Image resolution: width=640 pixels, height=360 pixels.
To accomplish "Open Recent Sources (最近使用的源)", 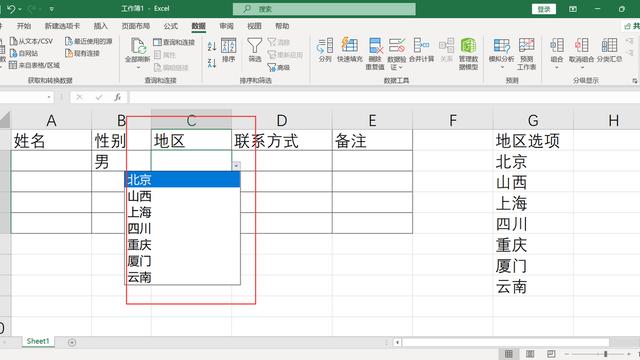I will (88, 41).
